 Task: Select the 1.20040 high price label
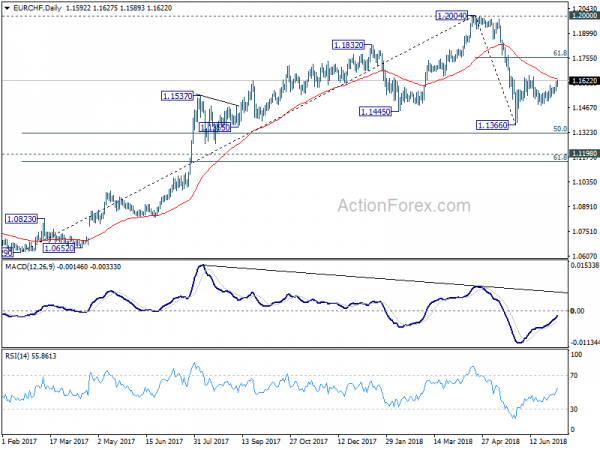coord(452,16)
